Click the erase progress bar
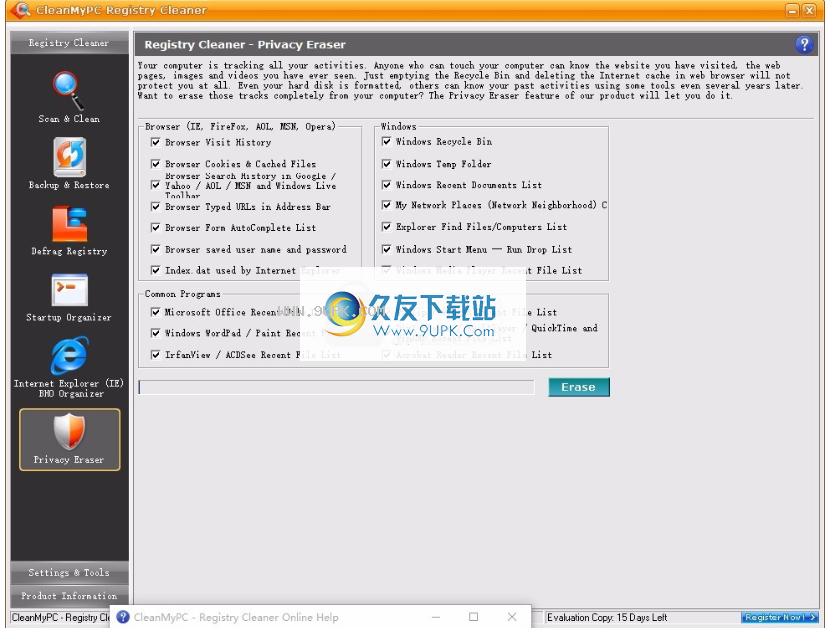Image resolution: width=827 pixels, height=628 pixels. point(336,388)
